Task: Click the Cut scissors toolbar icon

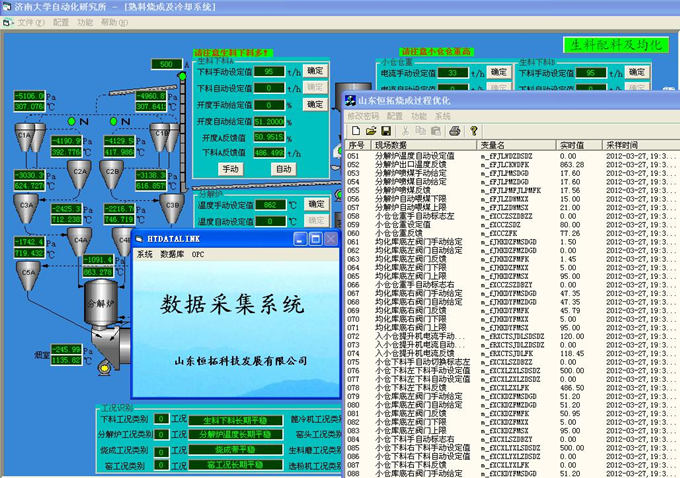Action: click(405, 131)
